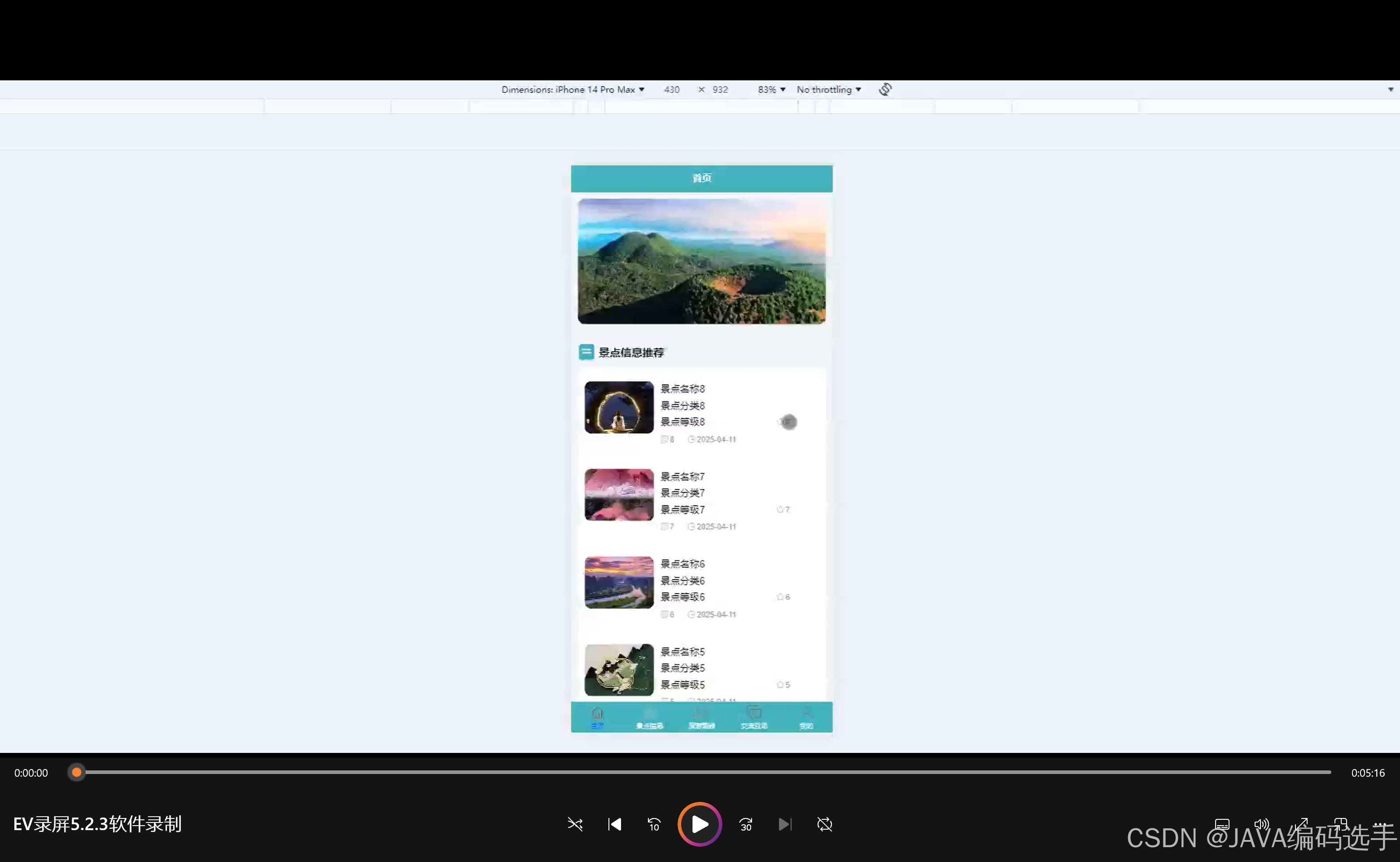Open the 83% zoom dropdown
This screenshot has height=862, width=1400.
(x=771, y=89)
